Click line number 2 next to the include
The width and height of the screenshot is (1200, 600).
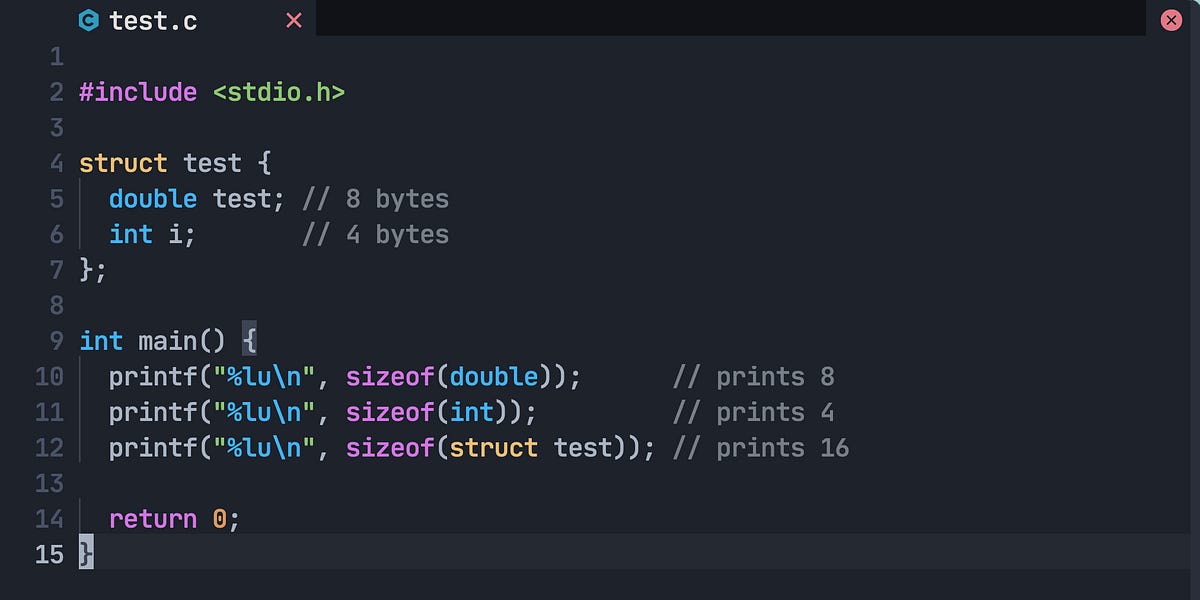55,91
